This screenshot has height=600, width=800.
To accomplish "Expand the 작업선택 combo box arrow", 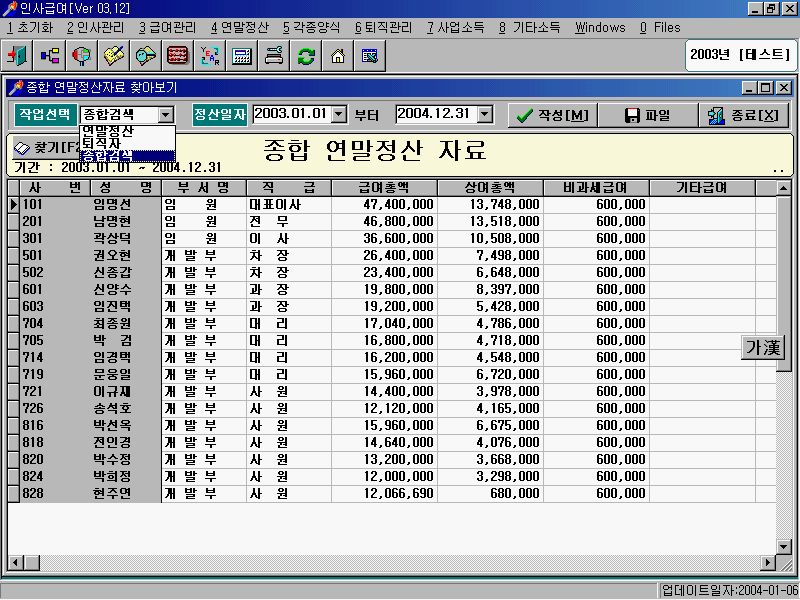I will click(166, 116).
